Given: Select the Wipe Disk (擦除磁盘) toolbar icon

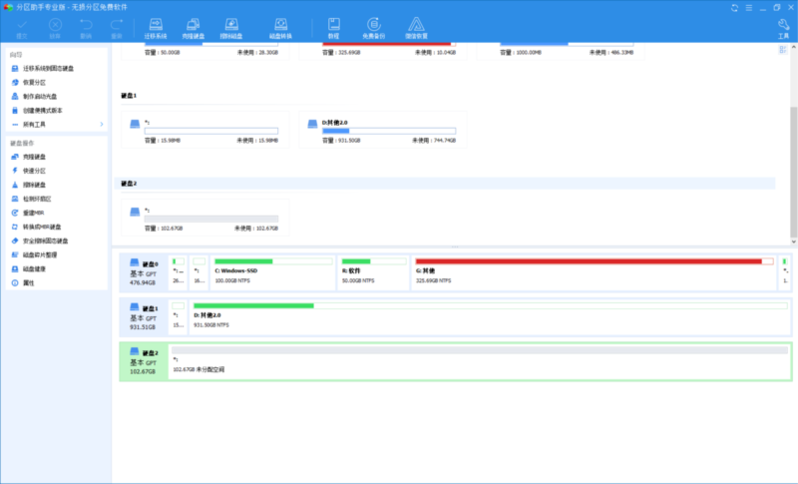Looking at the screenshot, I should click(231, 27).
